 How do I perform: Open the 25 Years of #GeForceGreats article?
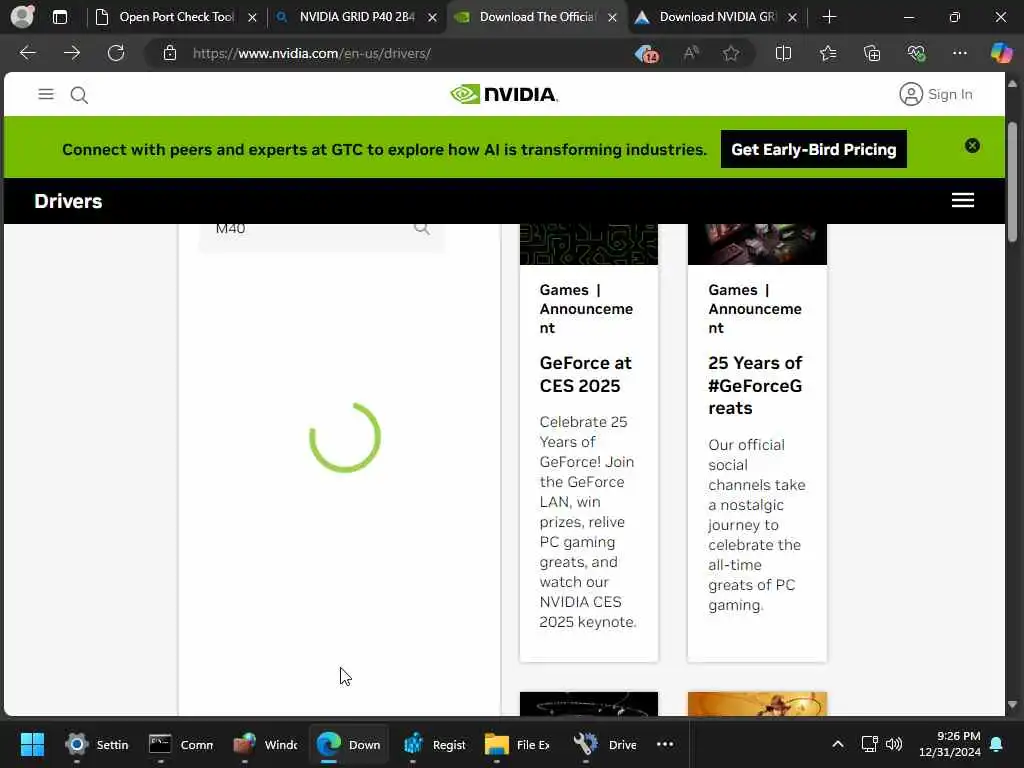pyautogui.click(x=756, y=385)
